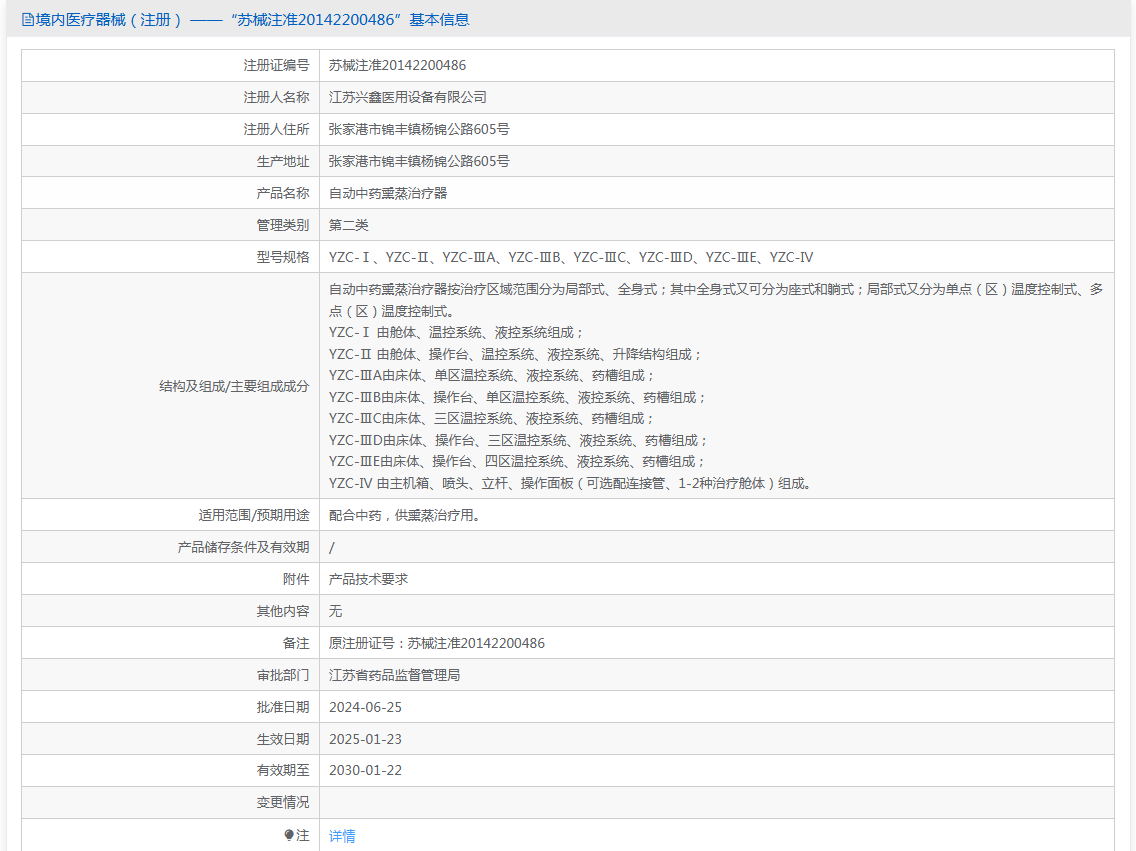Click the line describing YZC-Ⅳ composition
1136x851 pixels.
[x=571, y=483]
